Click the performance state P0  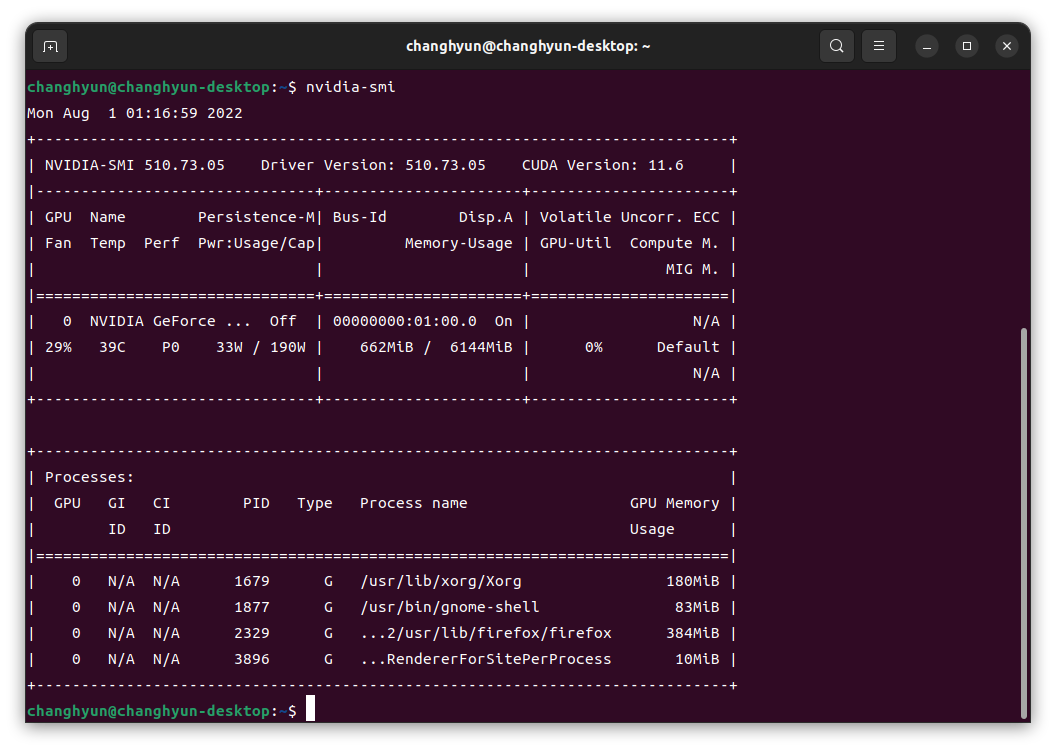coord(171,348)
